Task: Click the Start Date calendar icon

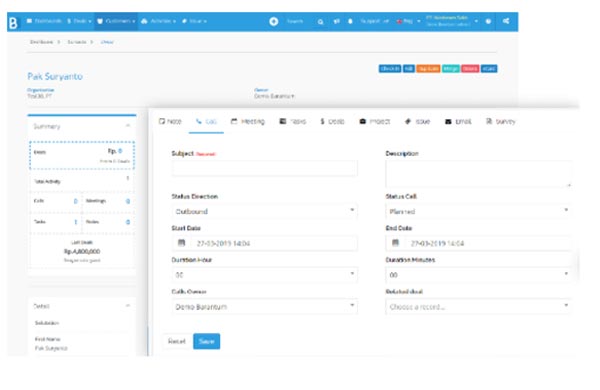Action: 181,243
